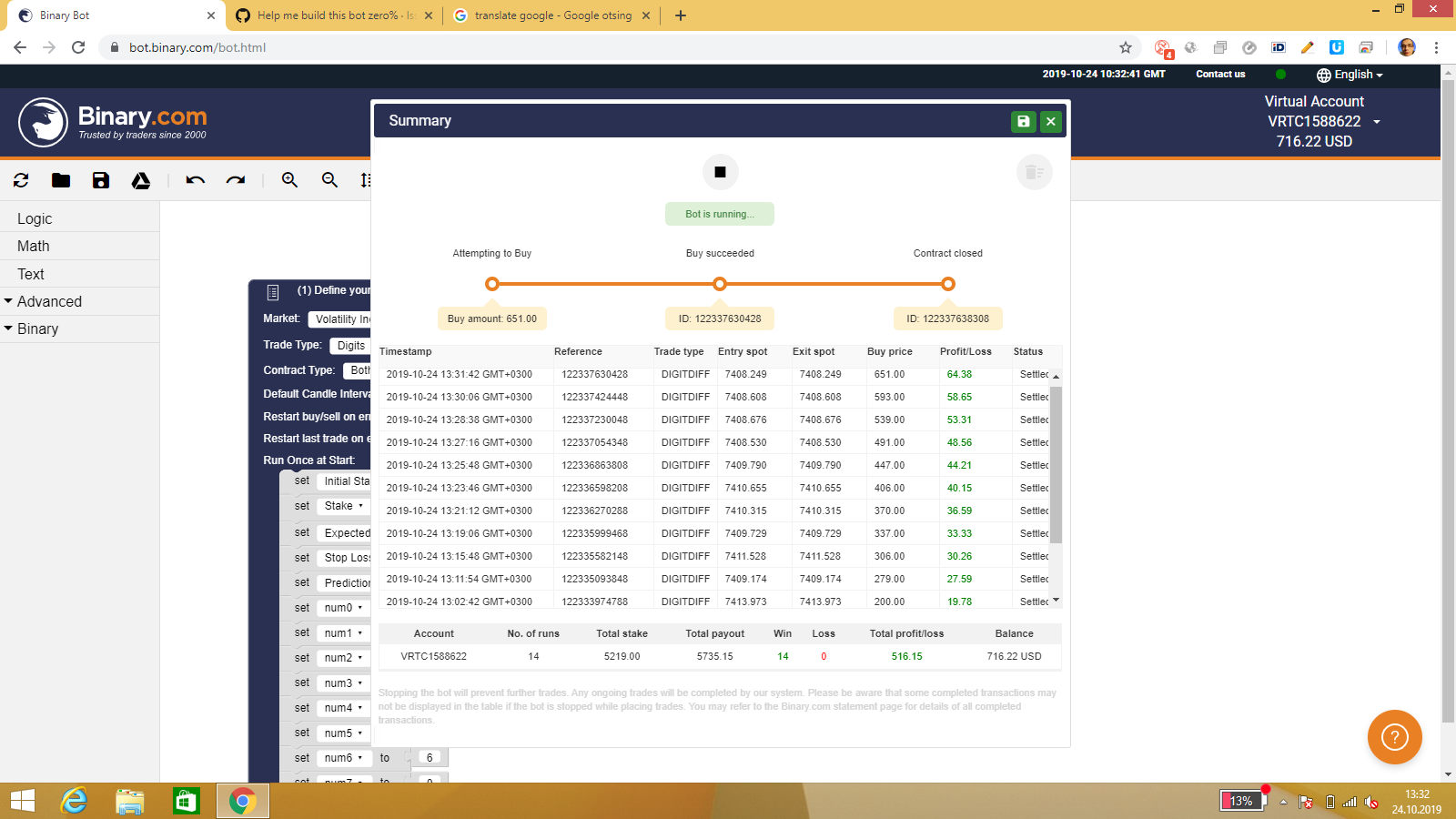The width and height of the screenshot is (1456, 819).
Task: Click total profit/loss 516.15
Action: [906, 656]
